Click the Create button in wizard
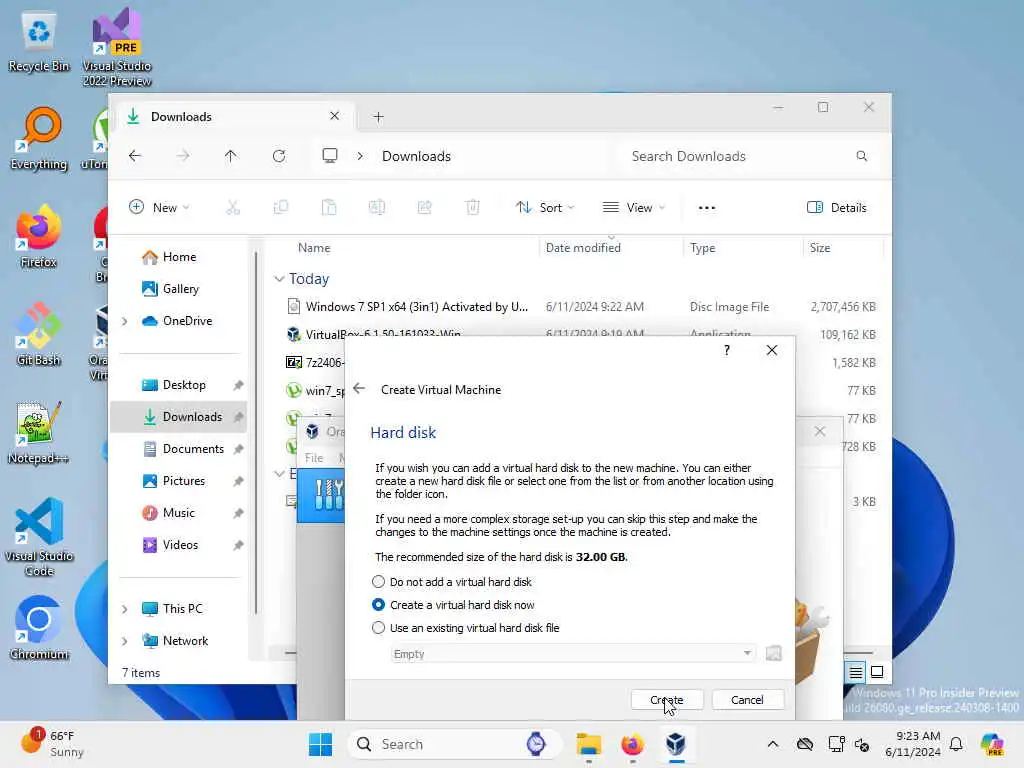Image resolution: width=1024 pixels, height=768 pixels. point(667,699)
